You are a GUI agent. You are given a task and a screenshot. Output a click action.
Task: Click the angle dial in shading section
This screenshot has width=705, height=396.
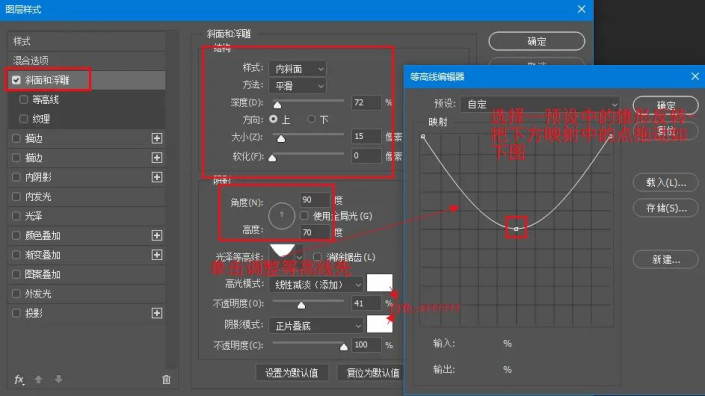281,216
